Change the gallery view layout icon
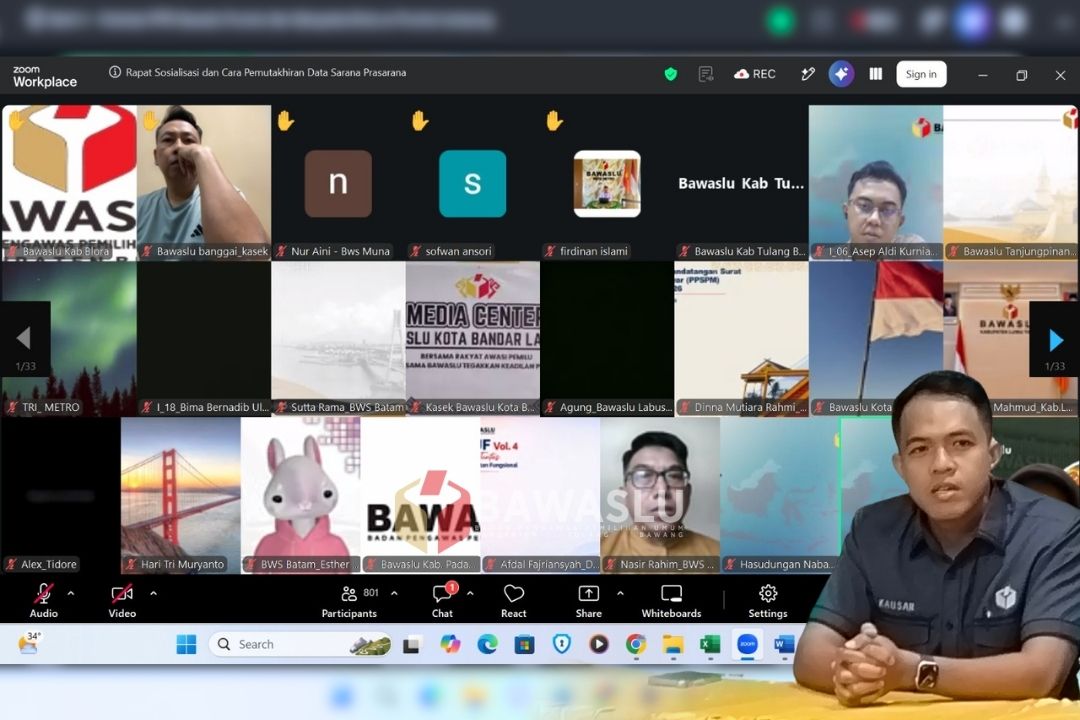The image size is (1080, 720). coord(875,74)
